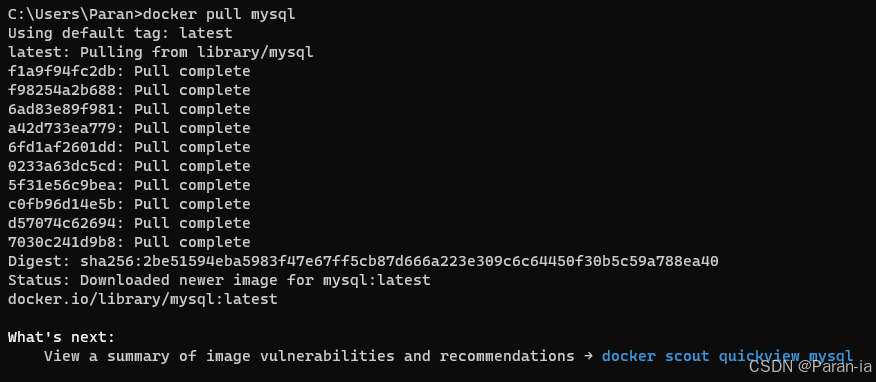Screen dimensions: 876x382
Task: Click layer ID f1a9f94fc2db
Action: coord(61,71)
